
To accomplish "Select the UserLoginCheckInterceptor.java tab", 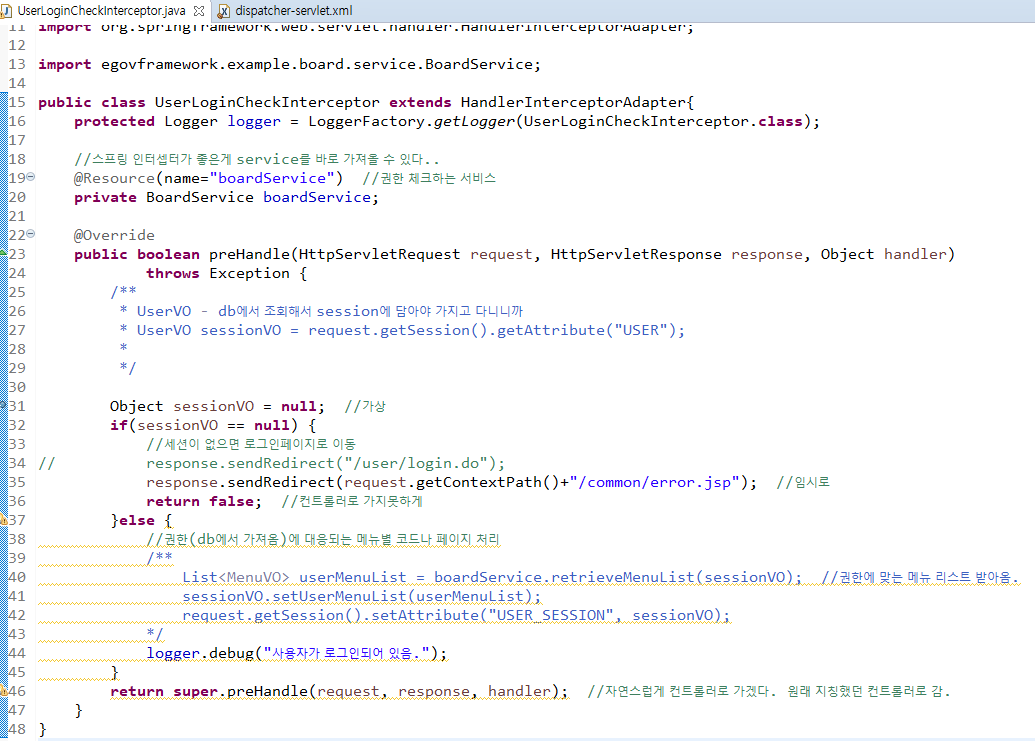I will [x=102, y=11].
